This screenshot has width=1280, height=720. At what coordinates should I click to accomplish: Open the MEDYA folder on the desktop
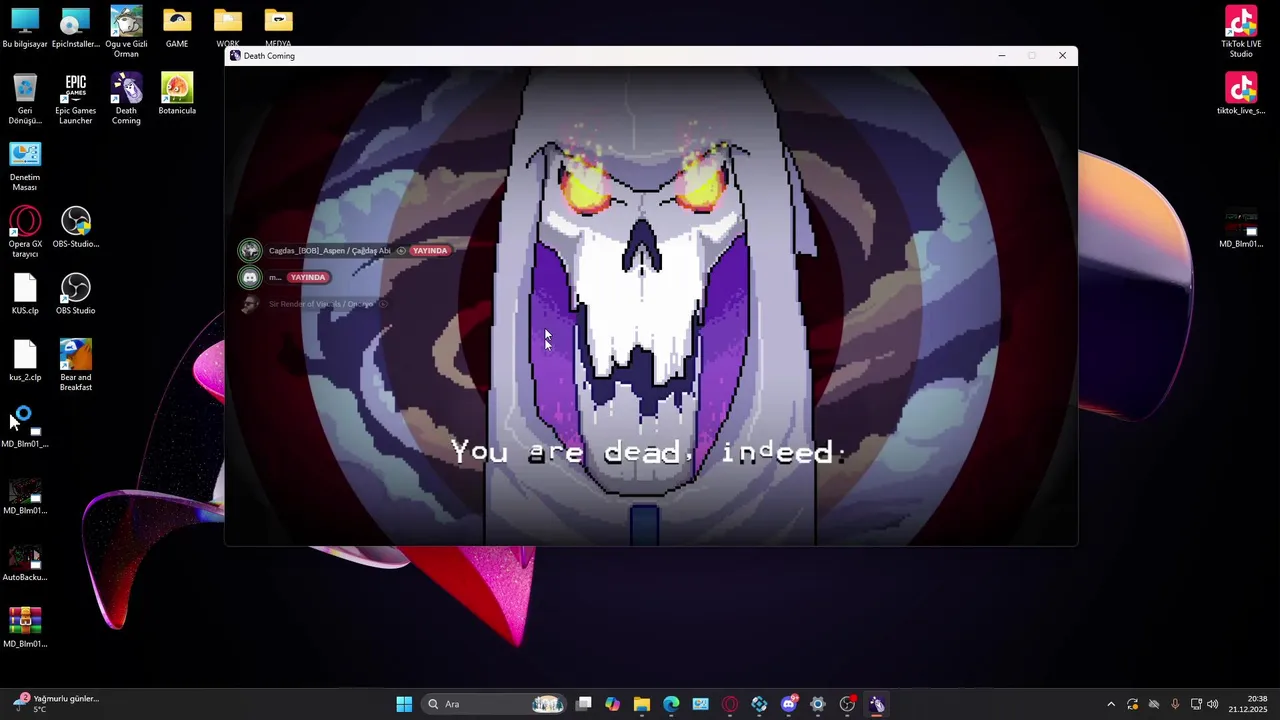click(278, 28)
